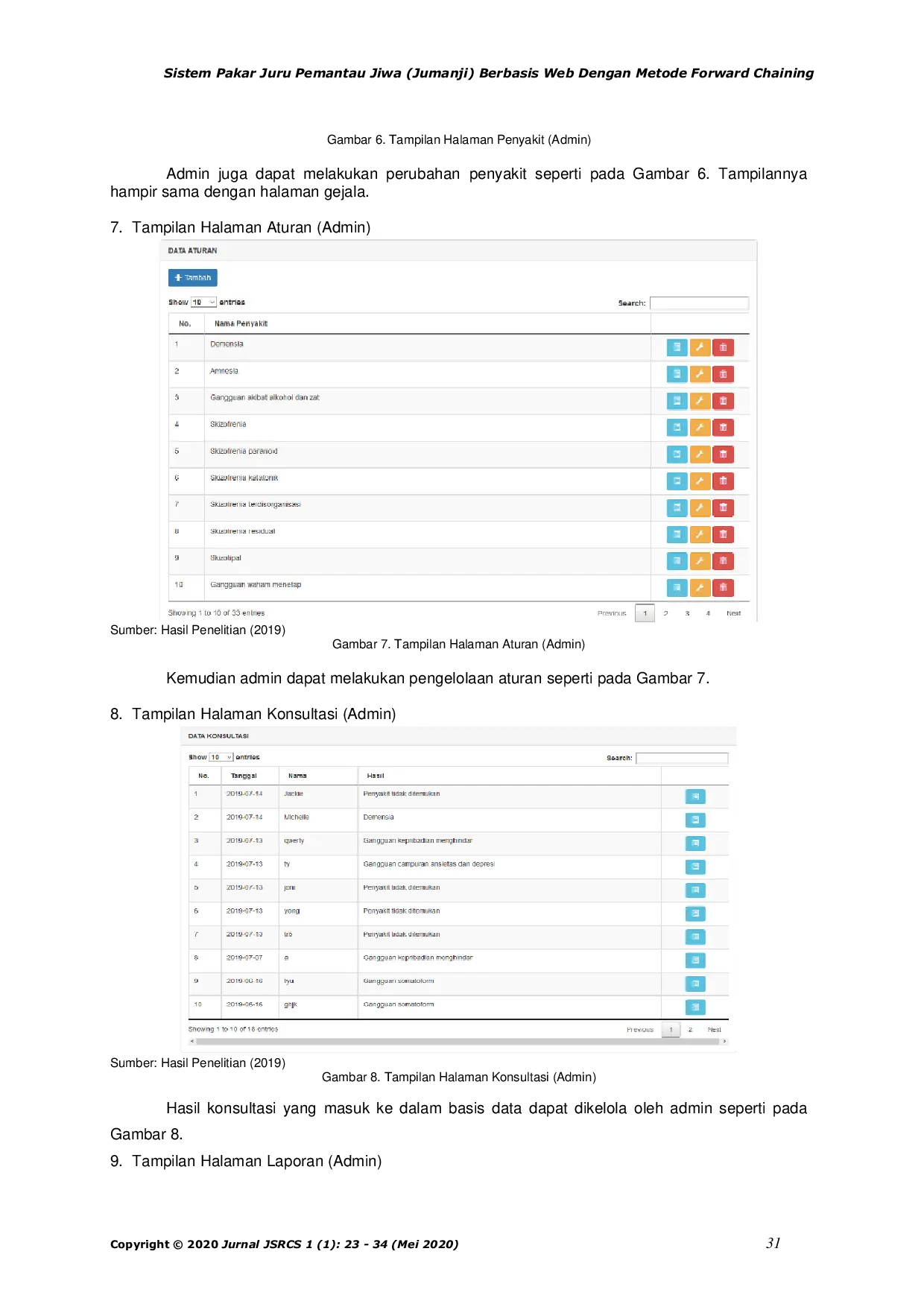
Task: Click Next in Data Aturan pagination
Action: pyautogui.click(x=733, y=613)
